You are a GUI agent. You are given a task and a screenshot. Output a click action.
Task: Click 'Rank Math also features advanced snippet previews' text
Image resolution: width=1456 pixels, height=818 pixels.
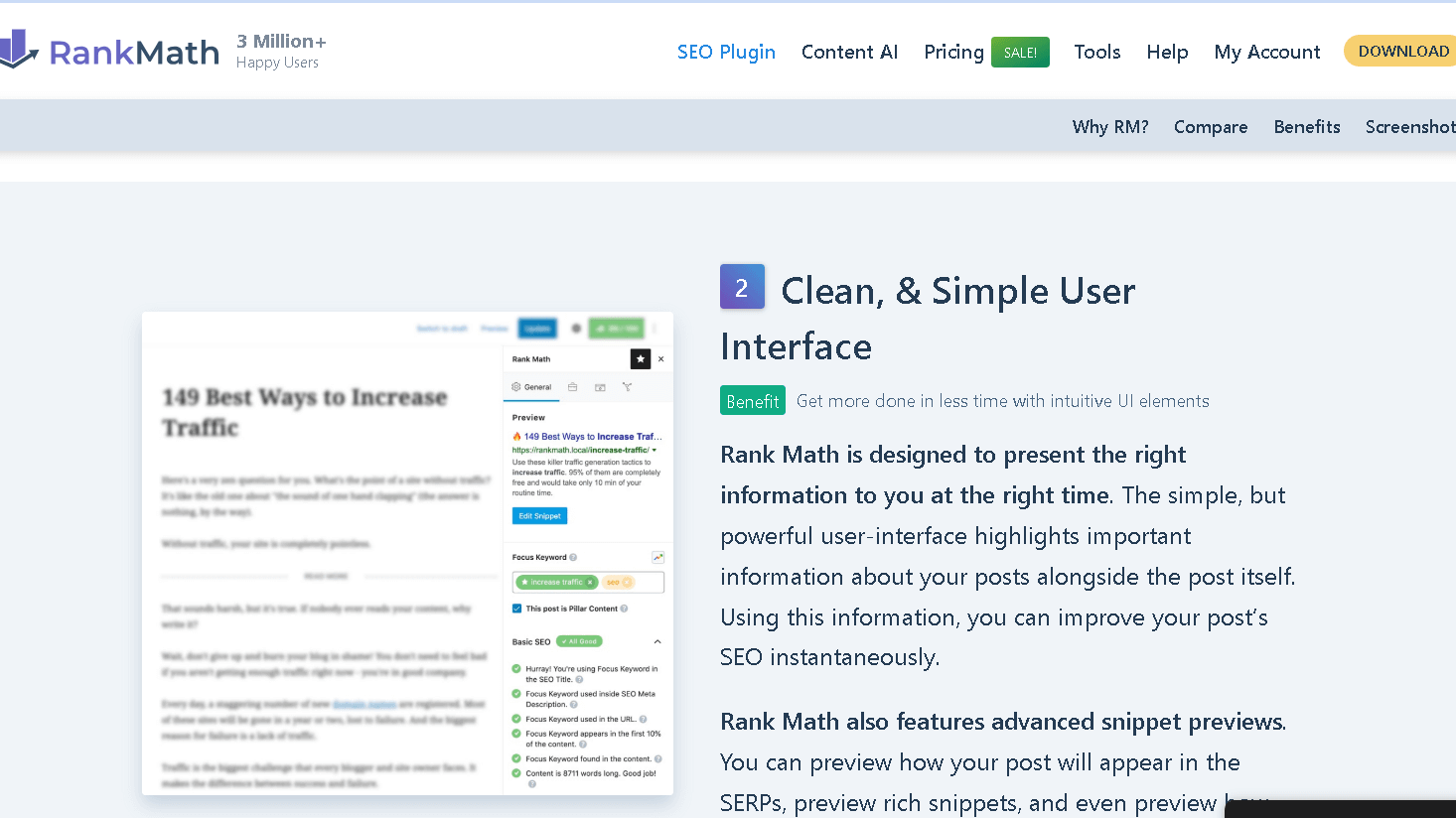(1002, 722)
